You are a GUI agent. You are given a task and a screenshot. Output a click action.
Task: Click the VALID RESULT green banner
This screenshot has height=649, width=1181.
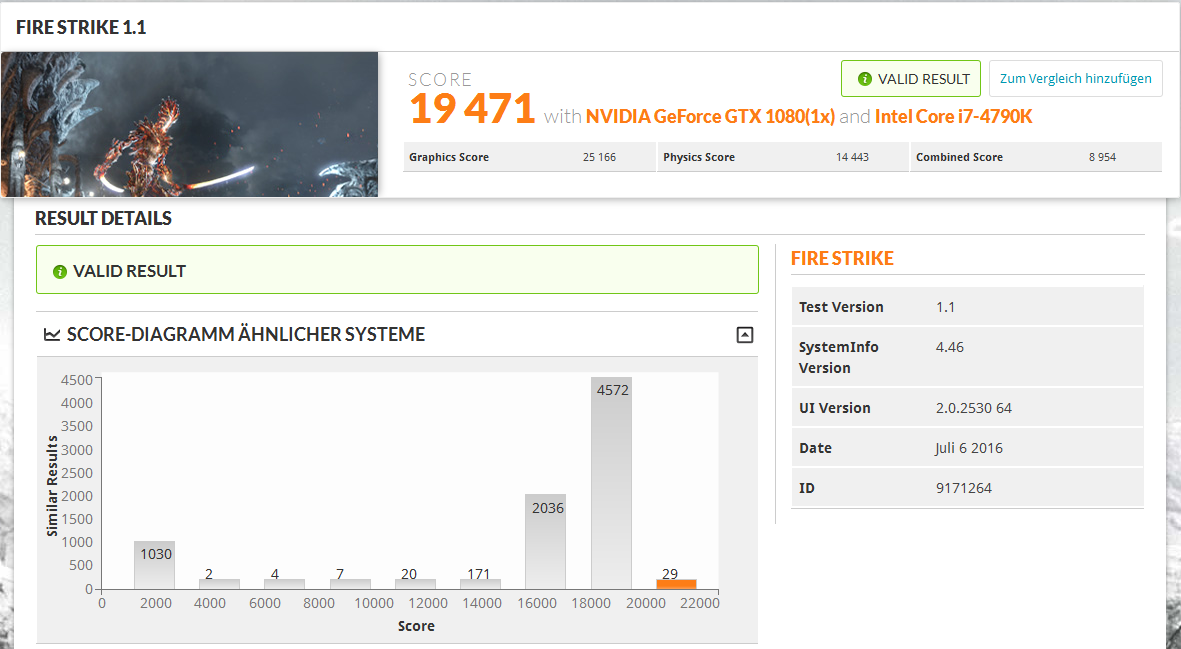pos(397,270)
